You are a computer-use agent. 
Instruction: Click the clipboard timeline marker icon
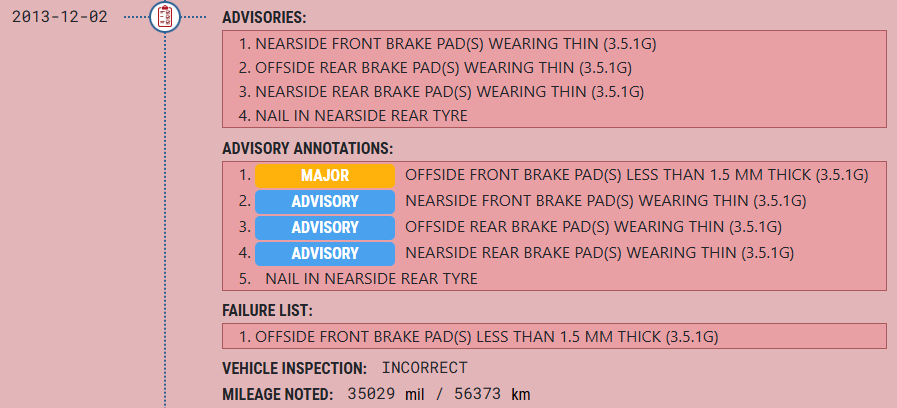[x=165, y=17]
